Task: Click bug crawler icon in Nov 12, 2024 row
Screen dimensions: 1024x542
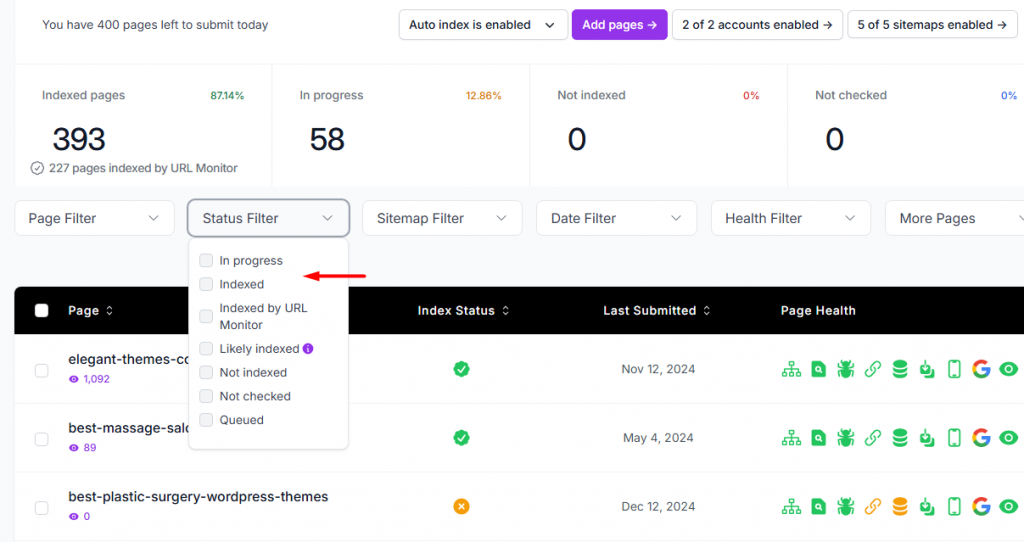Action: tap(846, 370)
